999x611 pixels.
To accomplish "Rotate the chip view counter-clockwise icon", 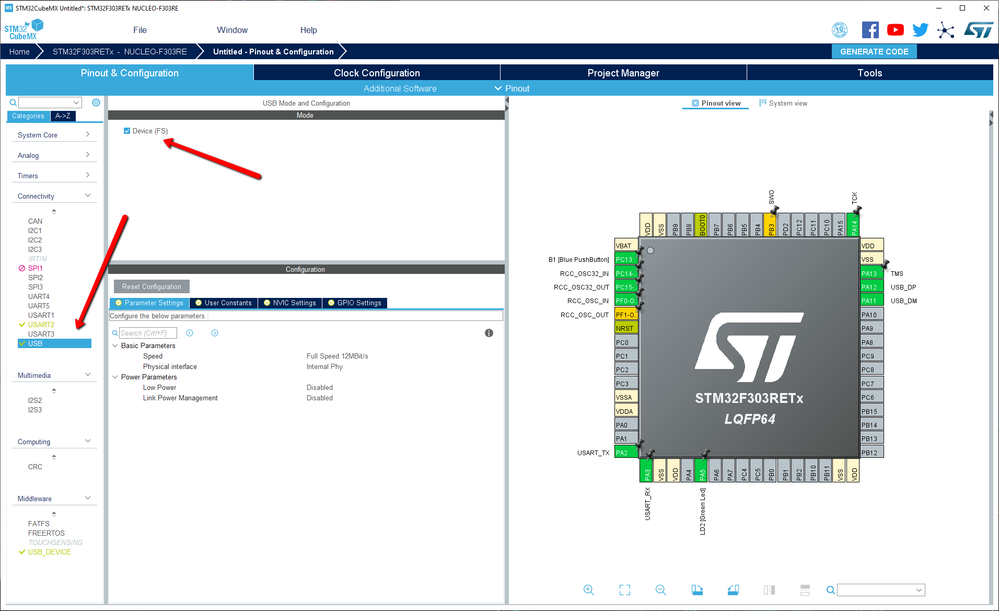I will point(733,590).
